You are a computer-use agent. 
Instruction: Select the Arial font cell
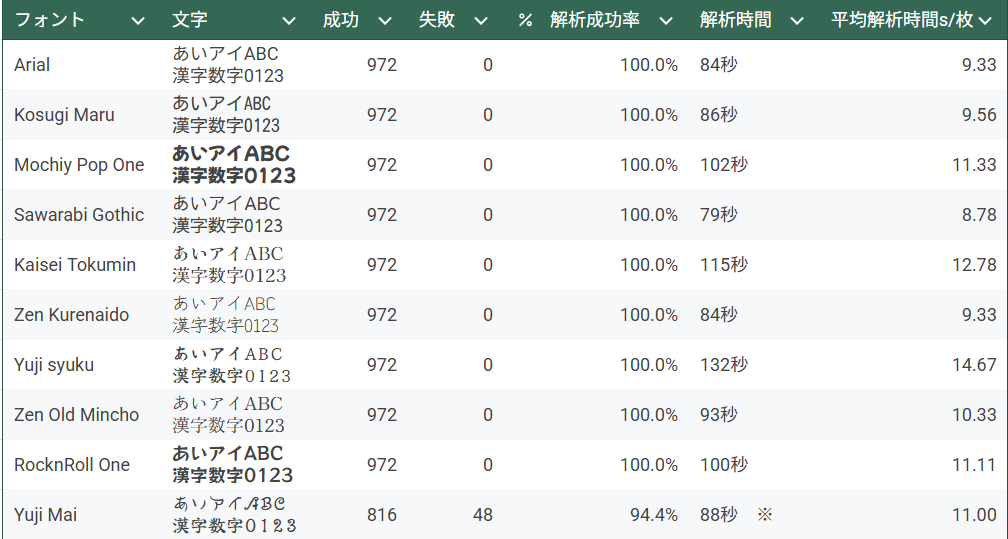pyautogui.click(x=32, y=65)
